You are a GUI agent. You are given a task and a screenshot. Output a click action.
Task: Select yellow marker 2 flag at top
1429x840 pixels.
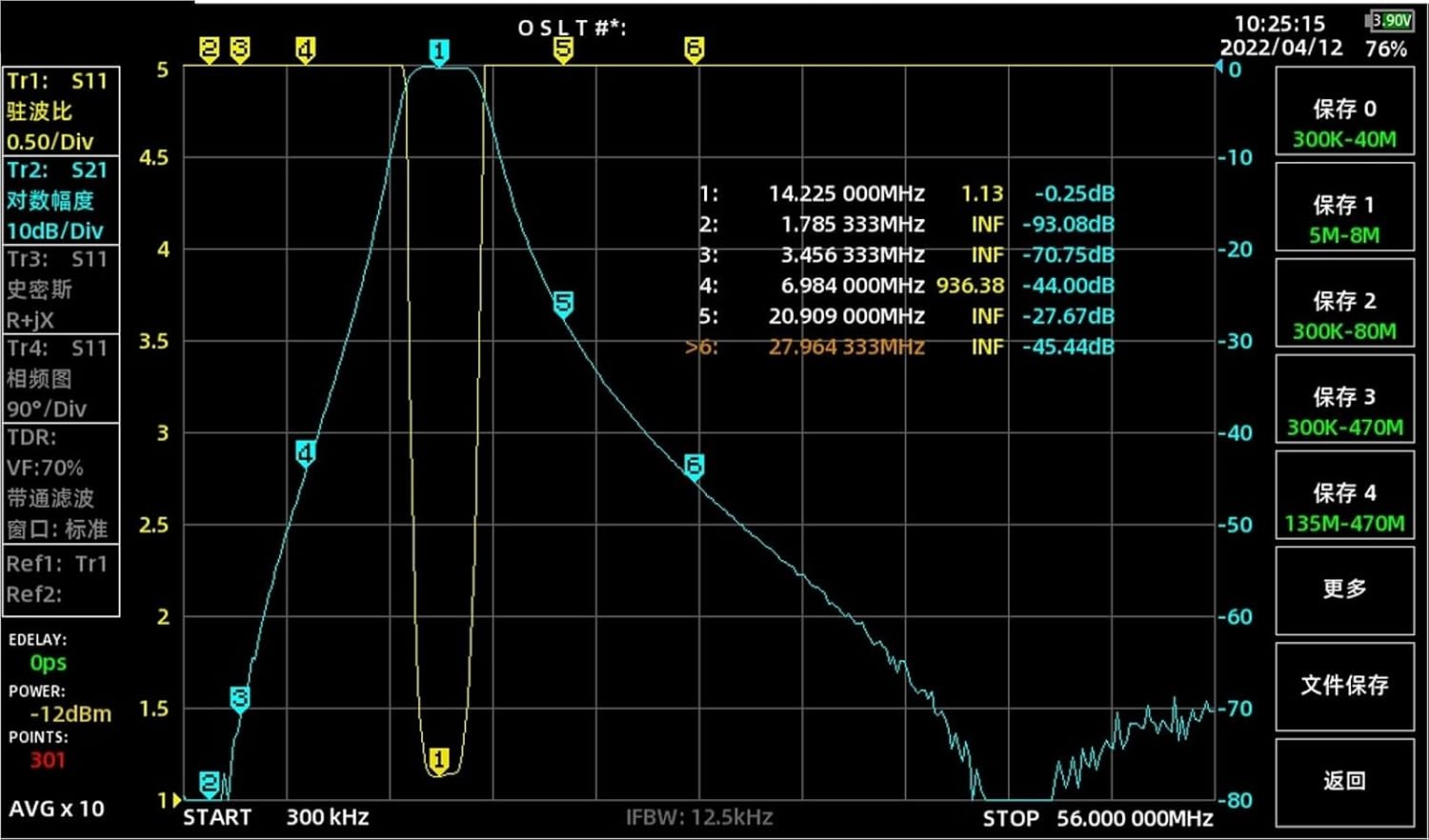(x=210, y=50)
